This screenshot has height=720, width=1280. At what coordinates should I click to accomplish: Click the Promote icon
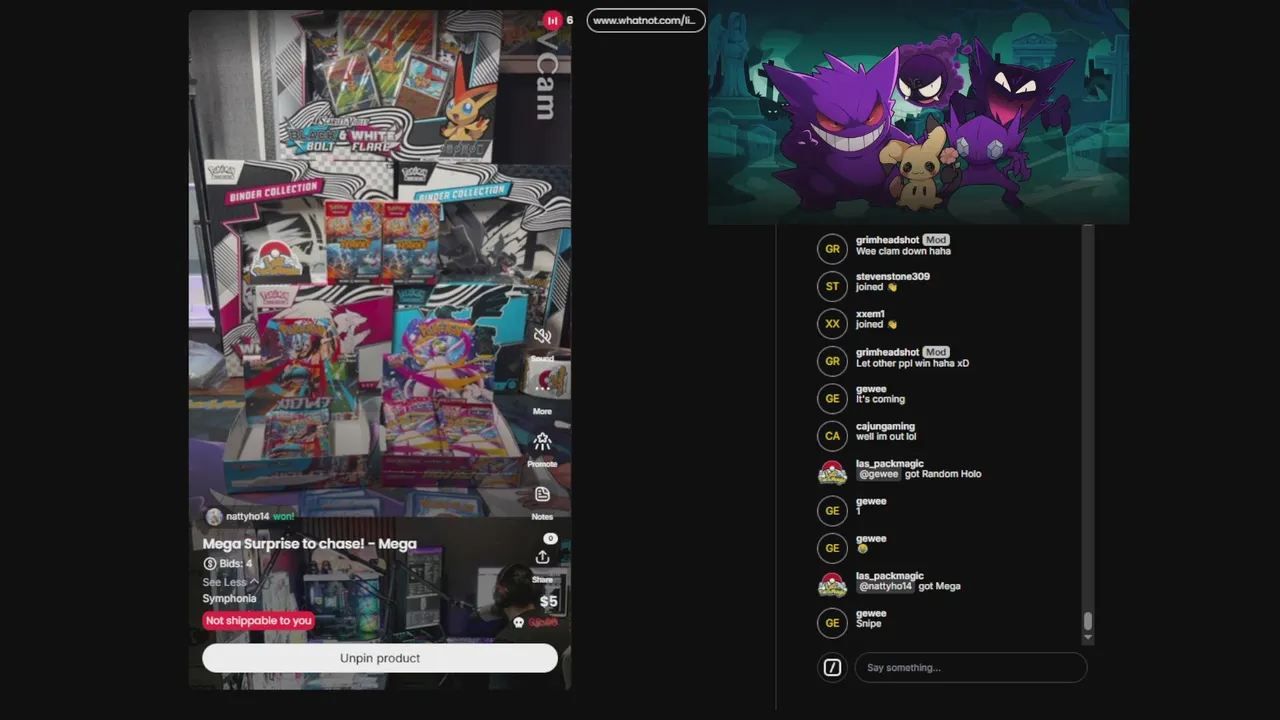click(x=542, y=442)
